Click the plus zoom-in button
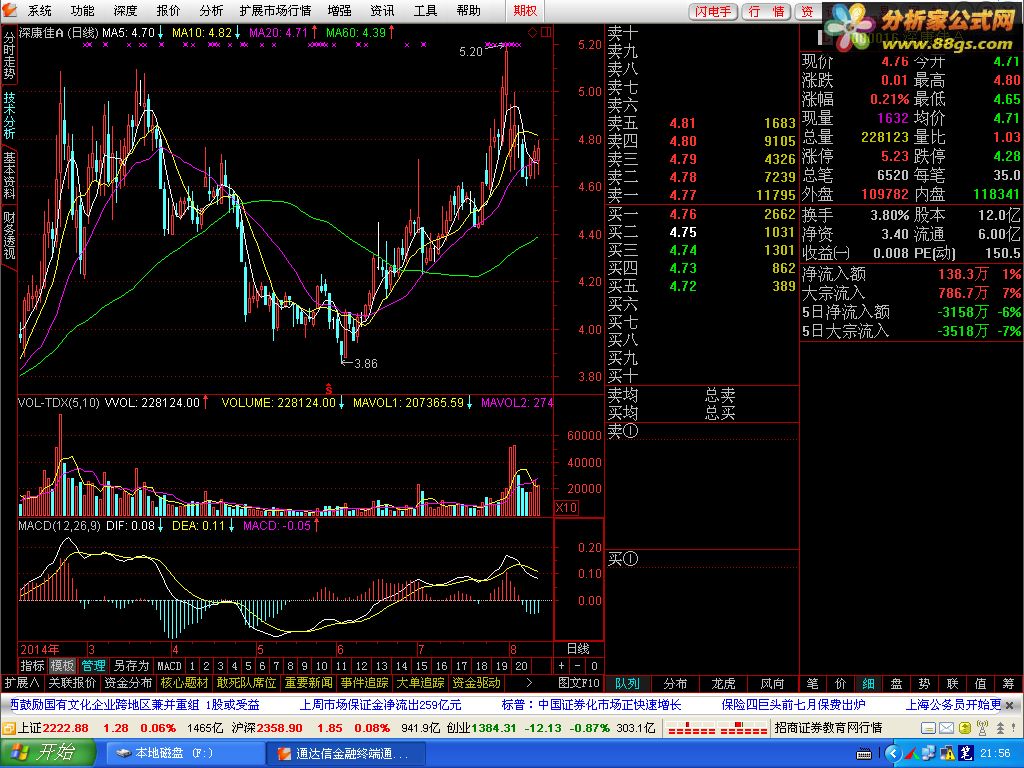 562,666
